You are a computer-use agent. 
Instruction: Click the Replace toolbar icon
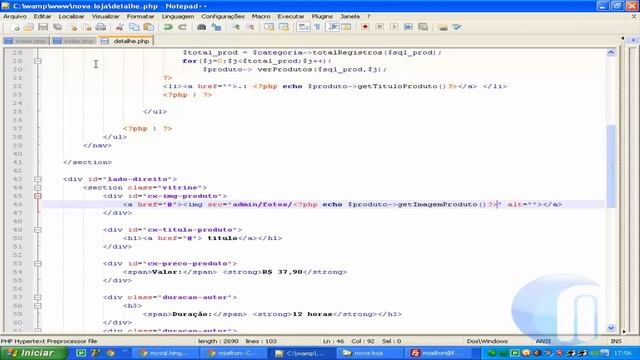[x=216, y=27]
